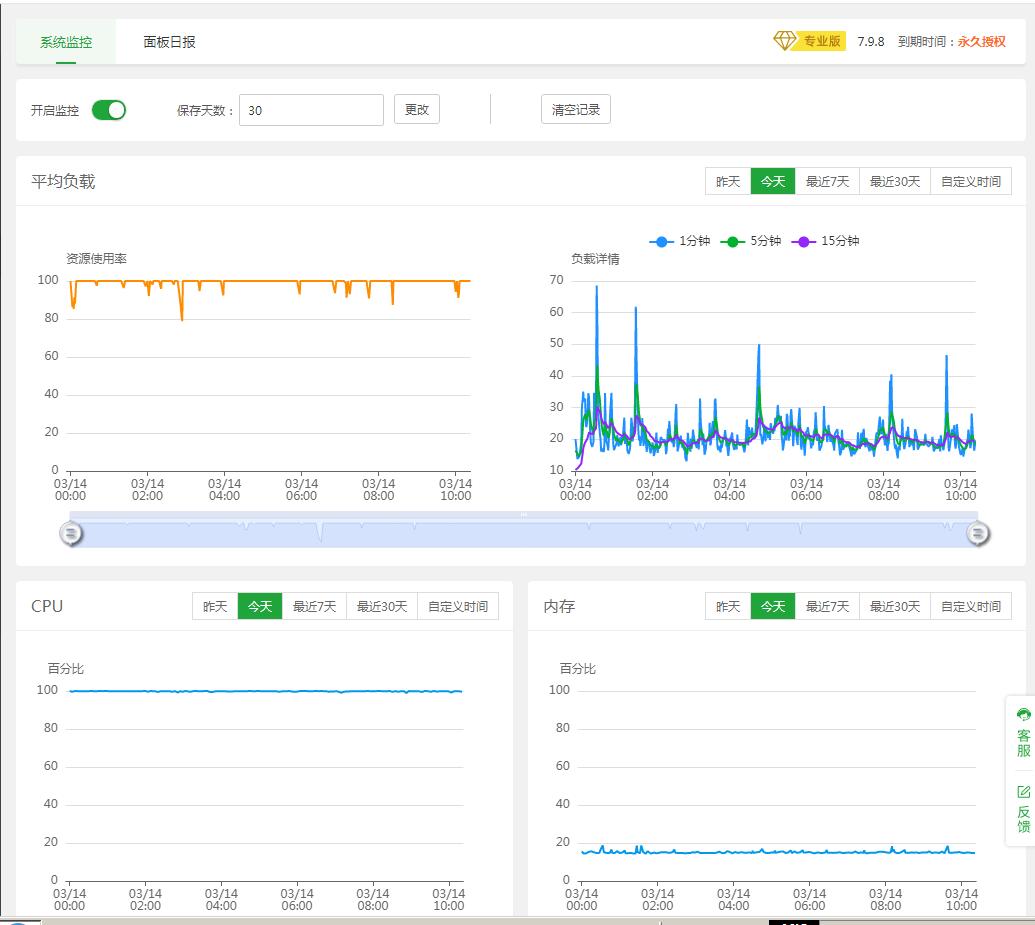The height and width of the screenshot is (925, 1035).
Task: Click the version number 7.9.8
Action: click(x=871, y=42)
